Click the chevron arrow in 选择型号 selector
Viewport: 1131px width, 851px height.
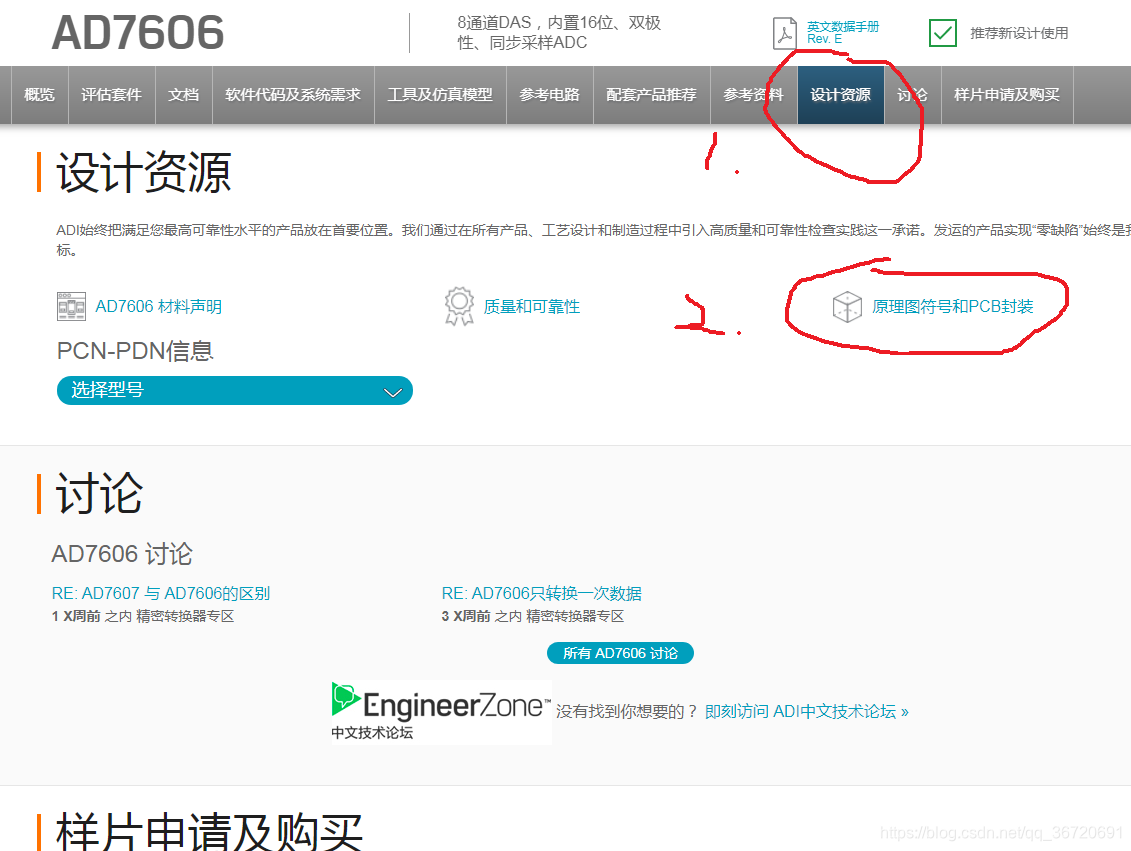tap(392, 392)
